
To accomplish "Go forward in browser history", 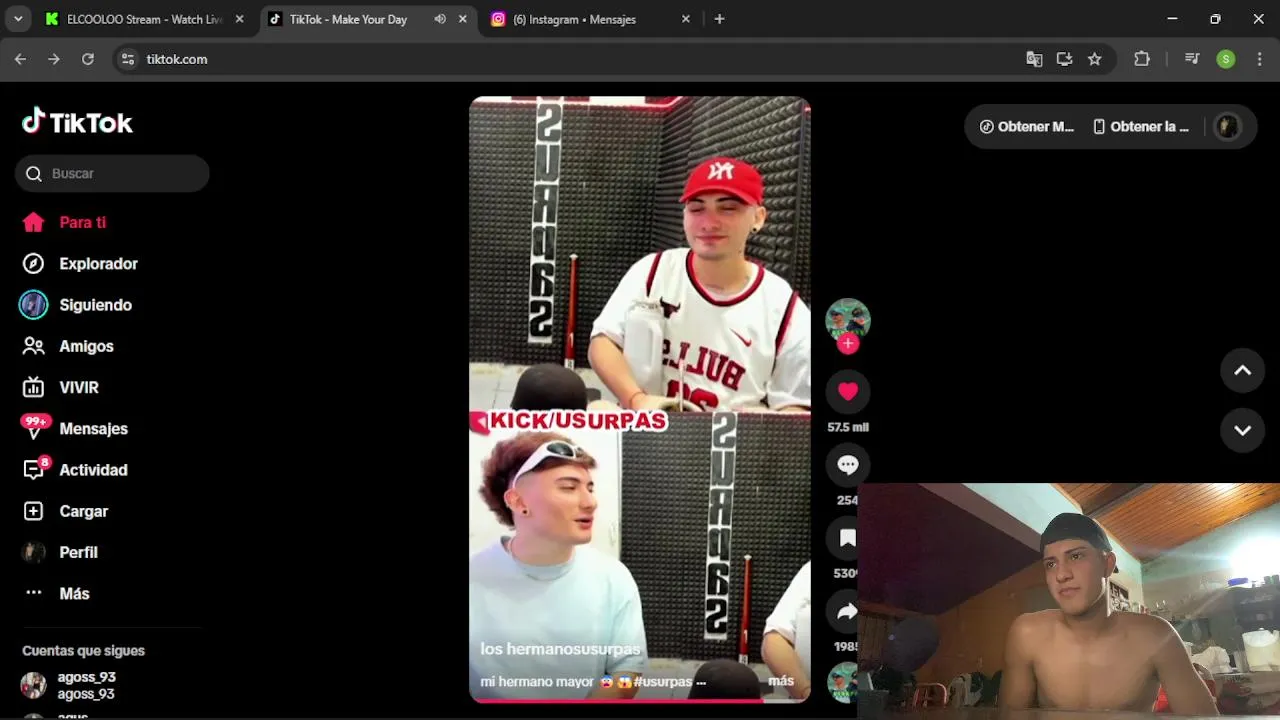I will [x=54, y=59].
